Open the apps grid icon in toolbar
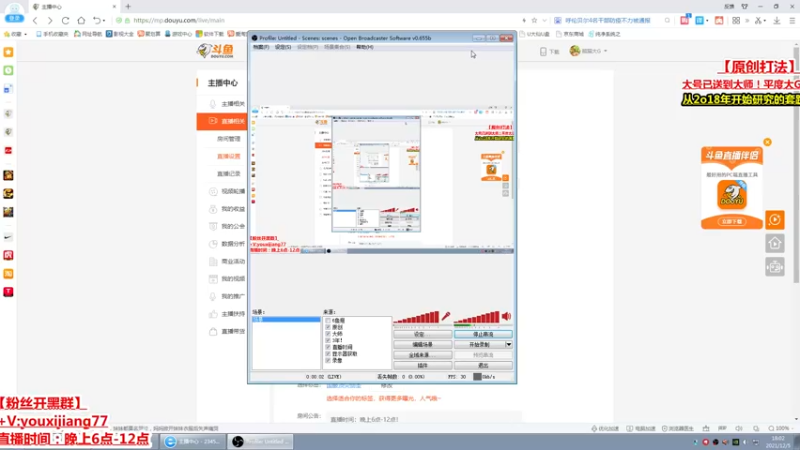 (x=736, y=20)
